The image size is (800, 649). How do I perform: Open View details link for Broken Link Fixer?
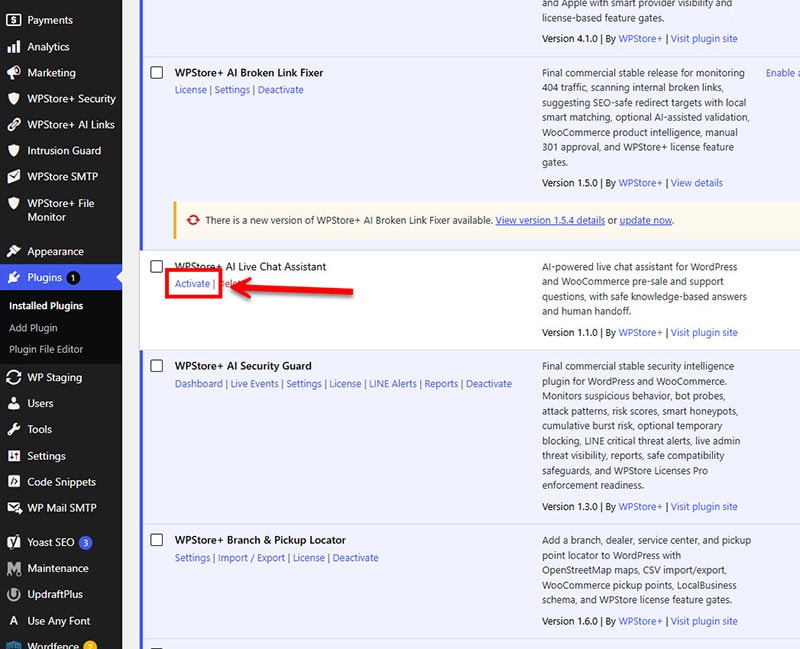click(696, 183)
